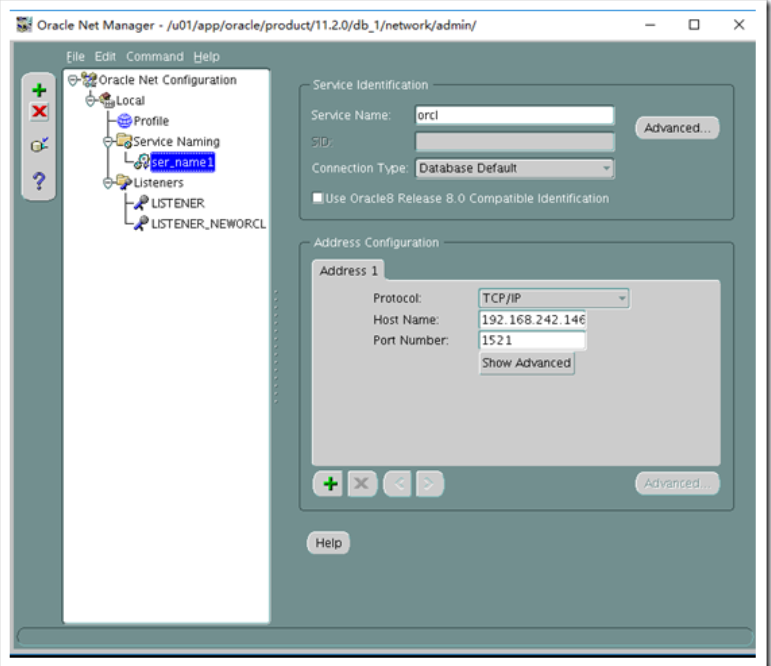Click the Oracle Net Configuration network icon
The height and width of the screenshot is (666, 771).
pos(89,79)
